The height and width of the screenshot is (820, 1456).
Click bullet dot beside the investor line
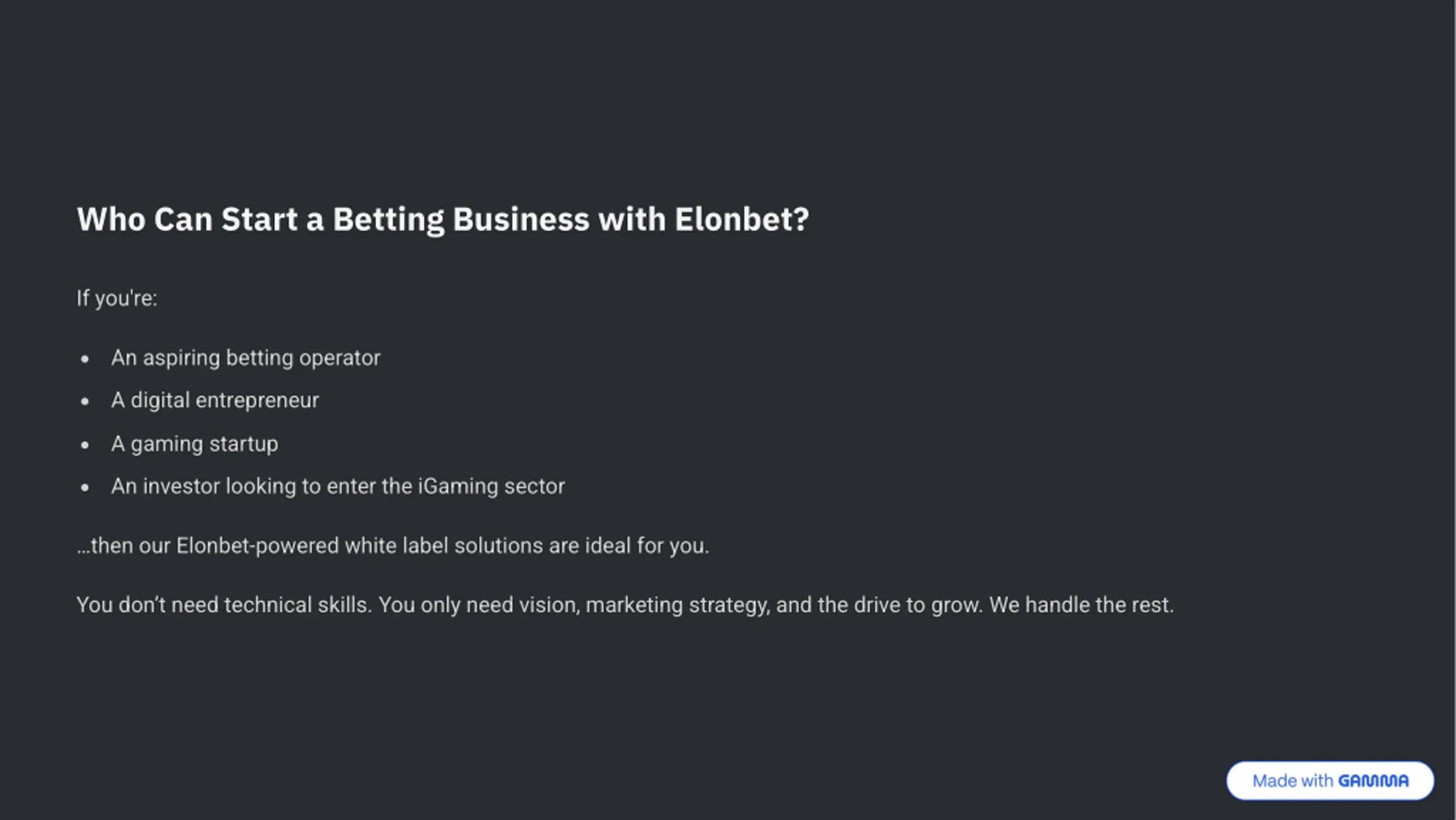85,488
